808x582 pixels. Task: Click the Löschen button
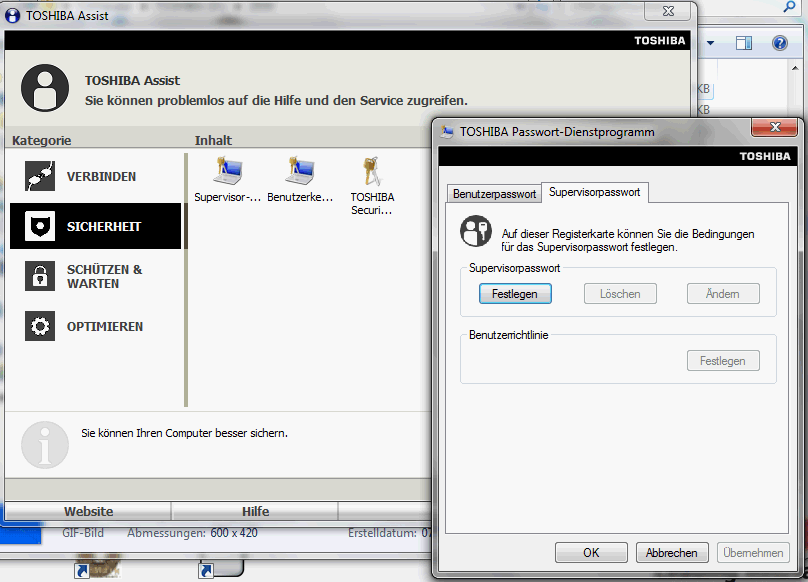(620, 294)
